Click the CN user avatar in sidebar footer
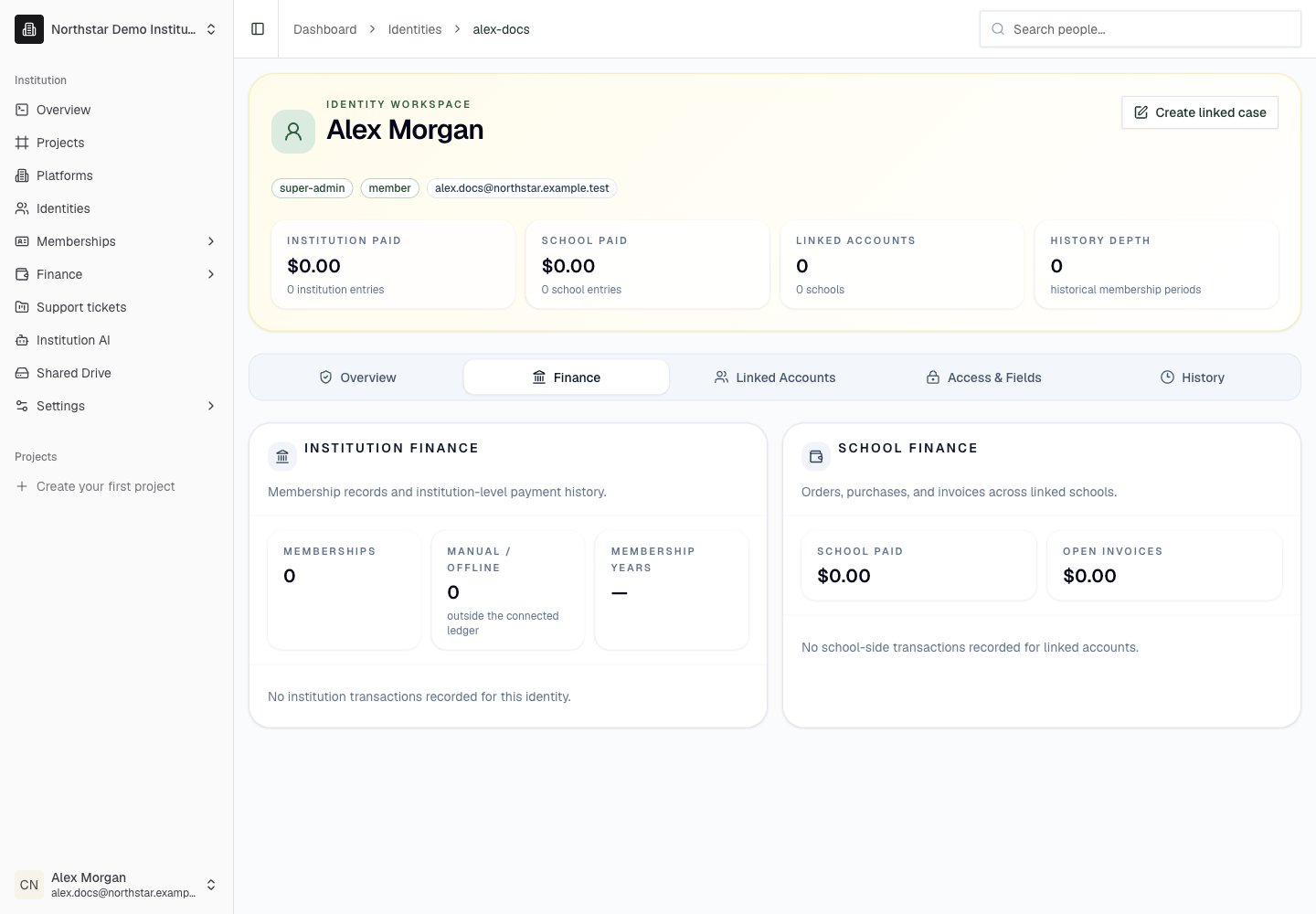 point(29,885)
